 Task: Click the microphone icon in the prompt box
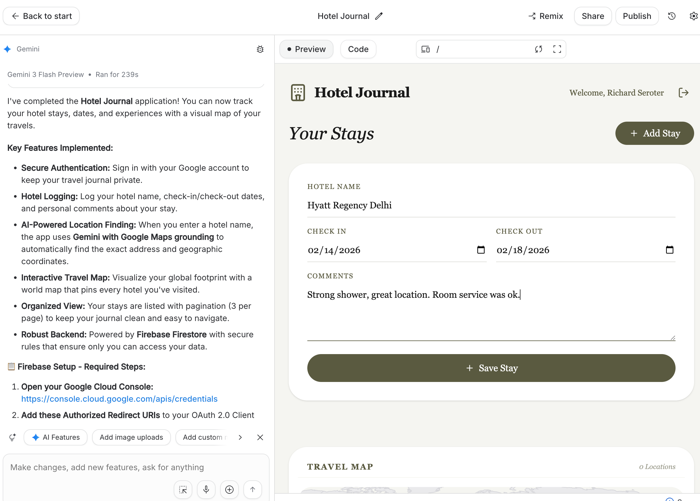click(x=206, y=490)
